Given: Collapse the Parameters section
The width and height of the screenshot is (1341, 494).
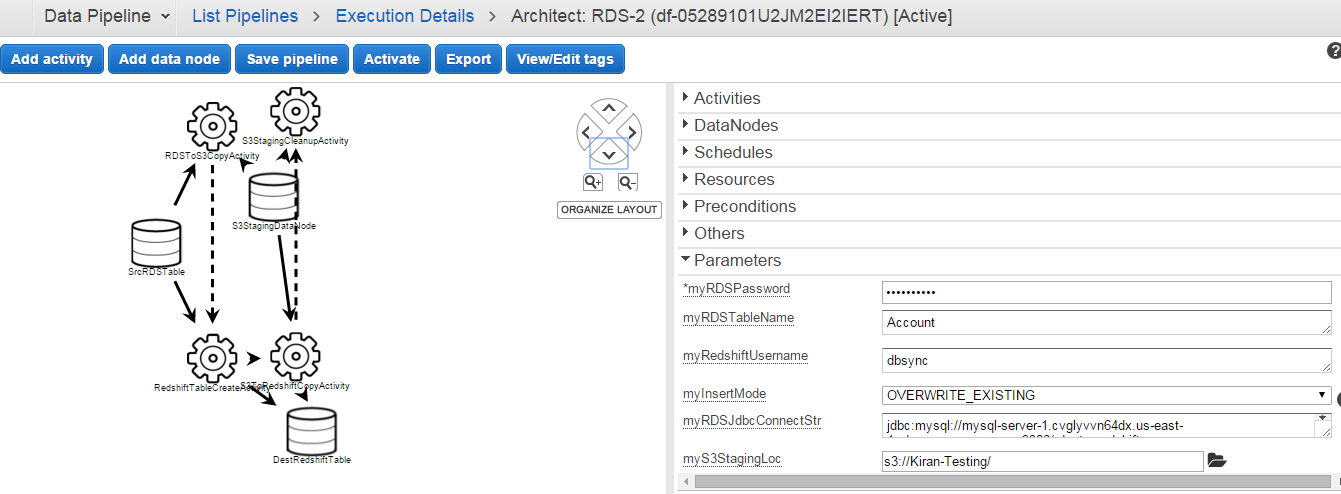Looking at the screenshot, I should (x=736, y=260).
